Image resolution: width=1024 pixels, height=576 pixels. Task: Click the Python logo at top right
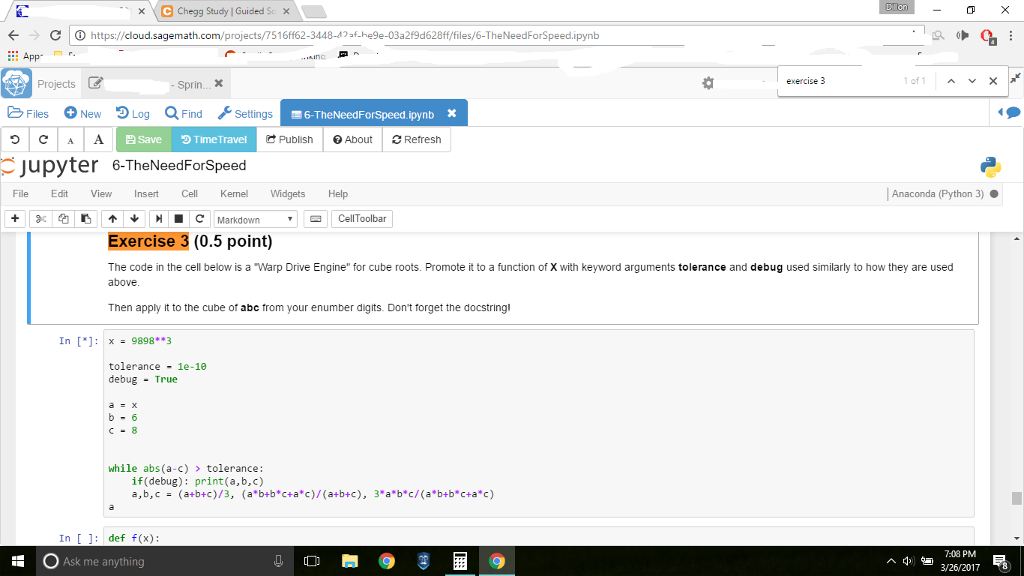(990, 166)
